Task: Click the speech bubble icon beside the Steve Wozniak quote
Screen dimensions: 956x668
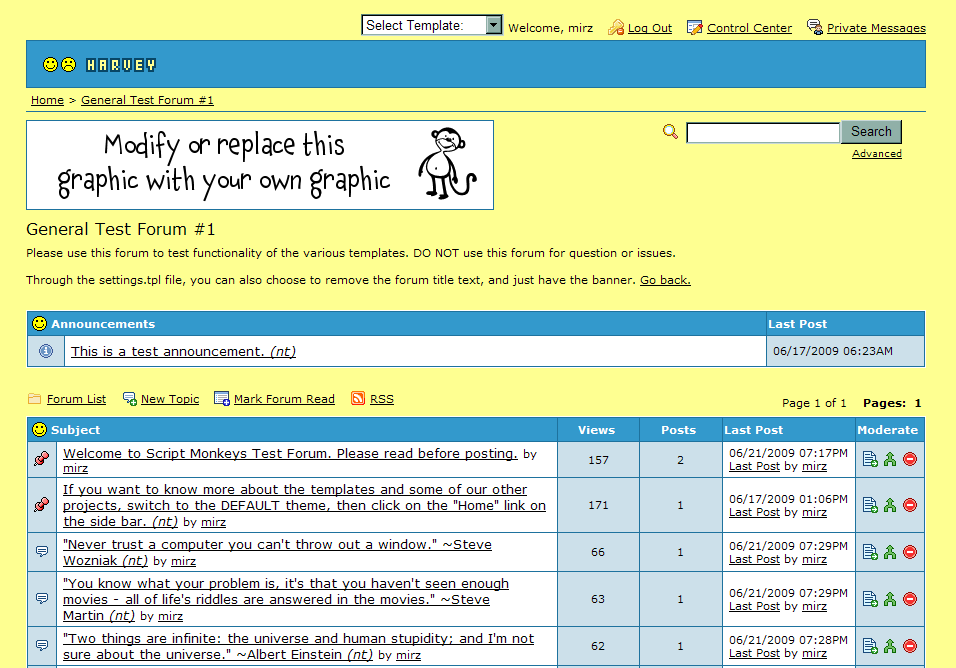Action: [41, 552]
